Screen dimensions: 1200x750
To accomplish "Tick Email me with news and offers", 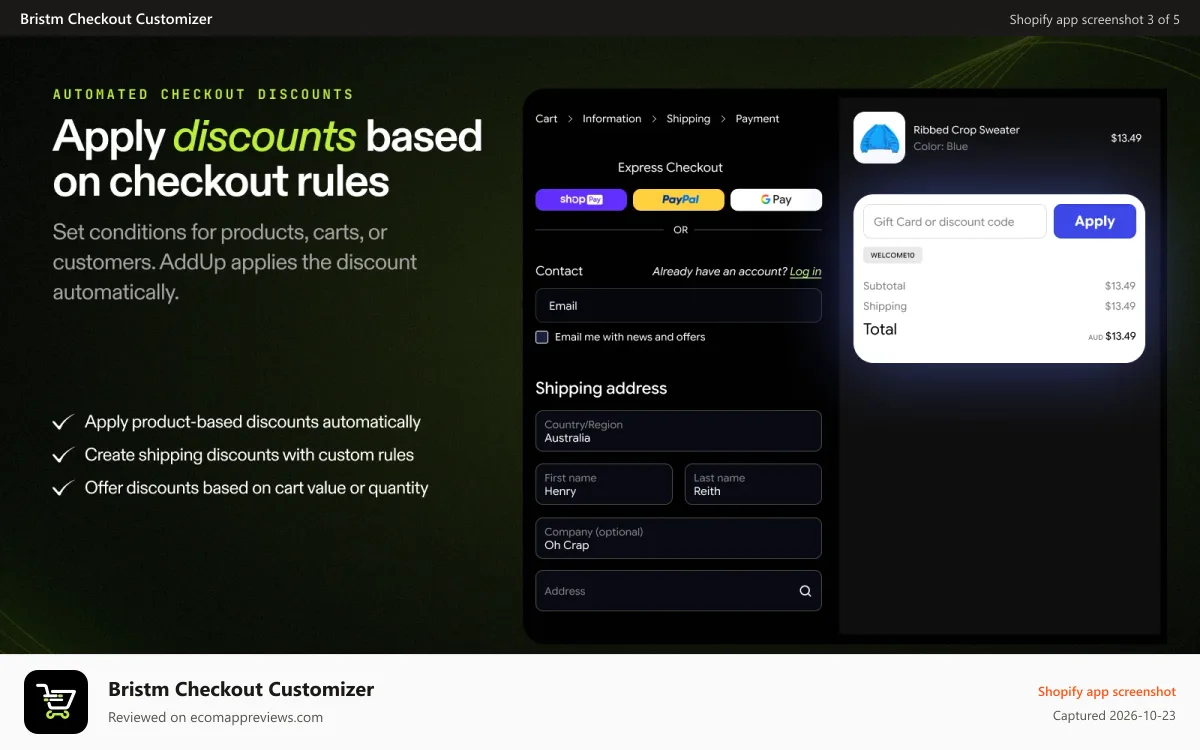I will coord(542,337).
